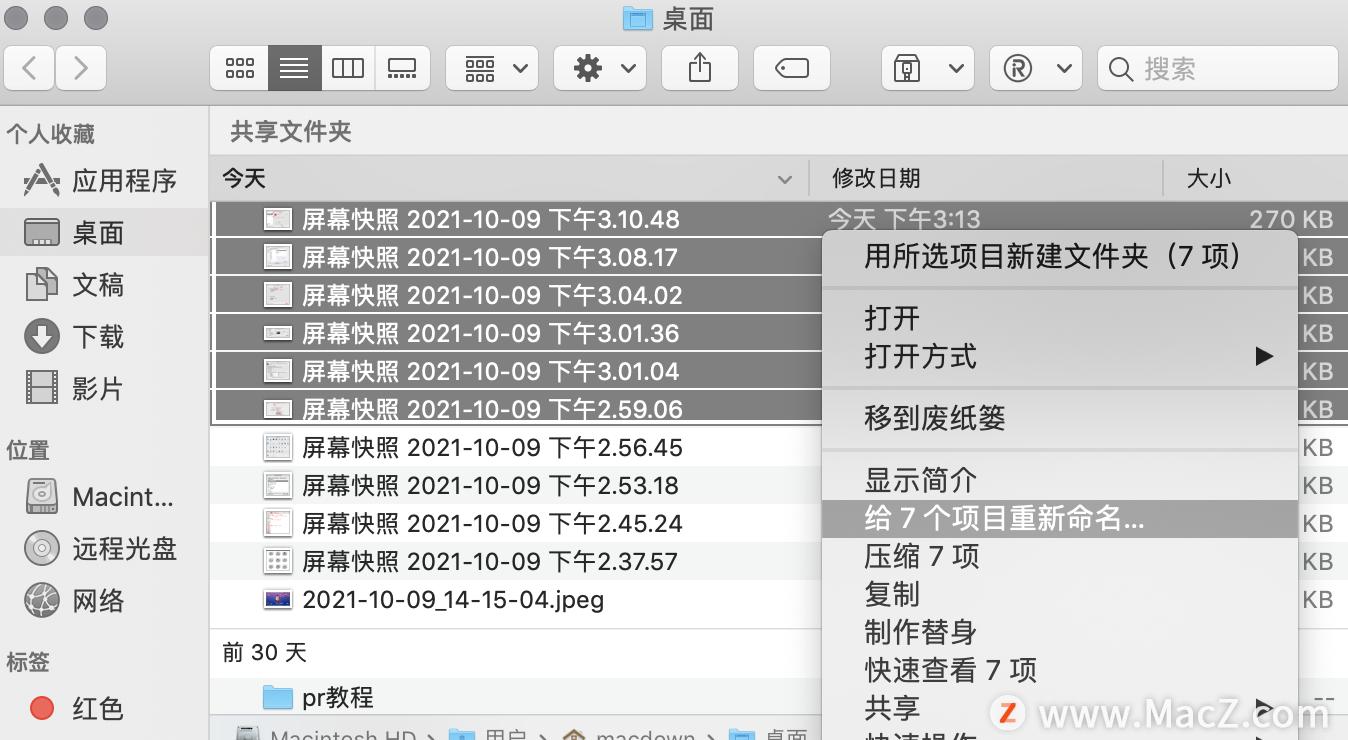
Task: Click the back navigation arrow
Action: (x=30, y=68)
